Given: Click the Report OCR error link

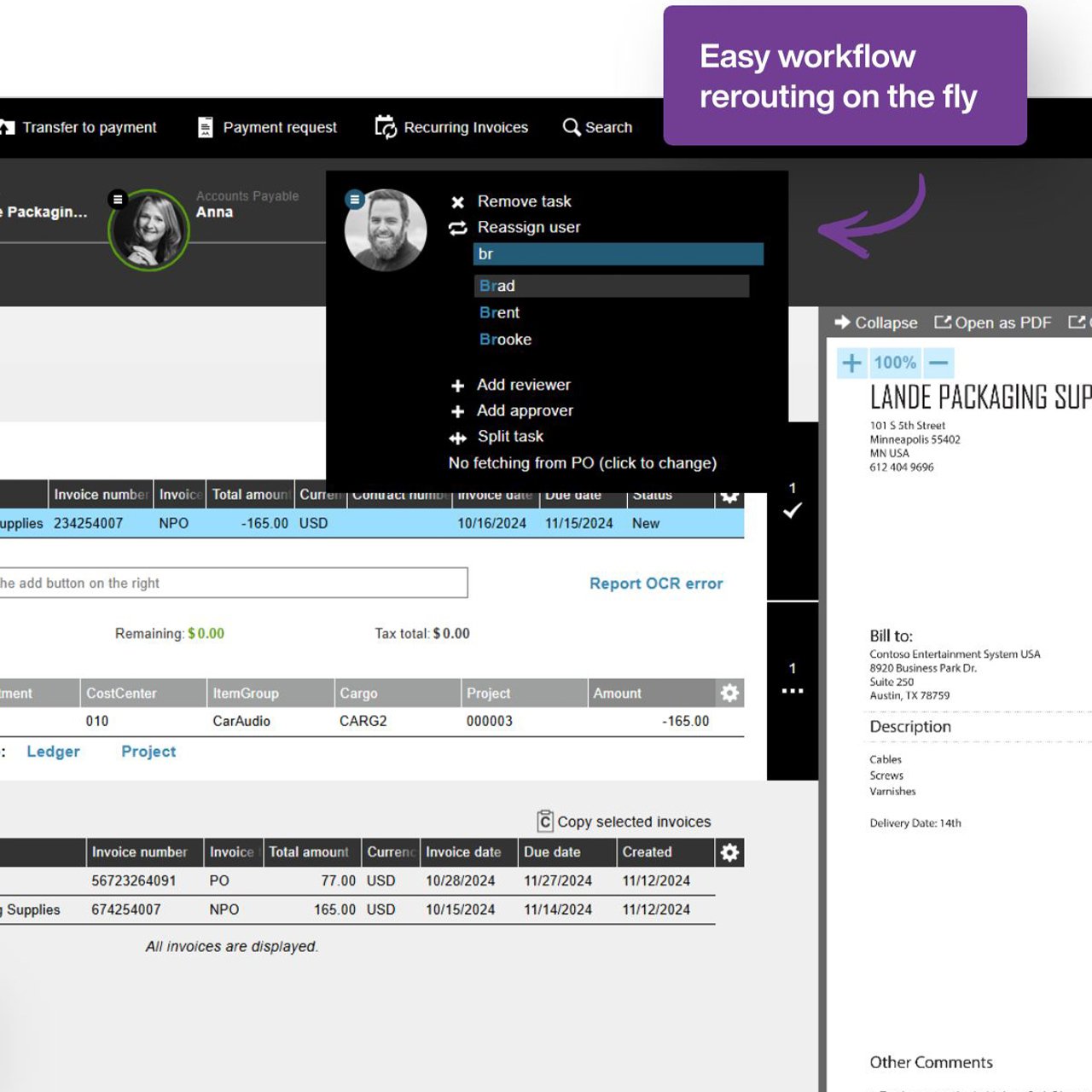Looking at the screenshot, I should pyautogui.click(x=656, y=584).
